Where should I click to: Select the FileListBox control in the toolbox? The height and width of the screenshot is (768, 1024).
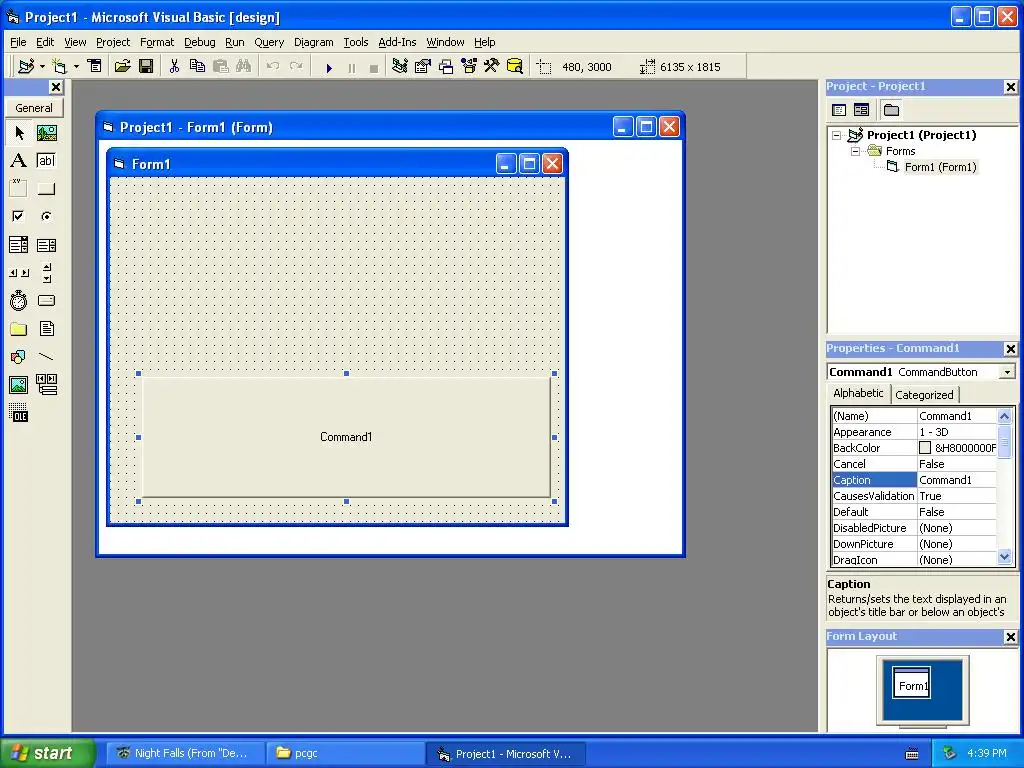click(46, 328)
